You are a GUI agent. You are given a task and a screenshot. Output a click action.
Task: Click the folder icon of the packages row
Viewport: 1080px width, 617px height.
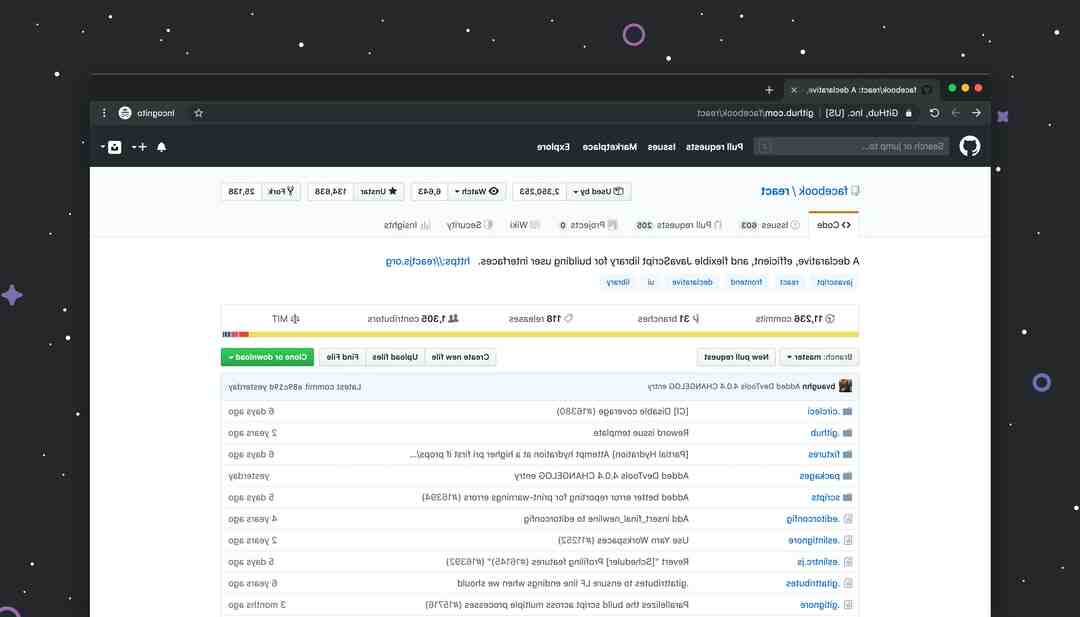coord(847,476)
